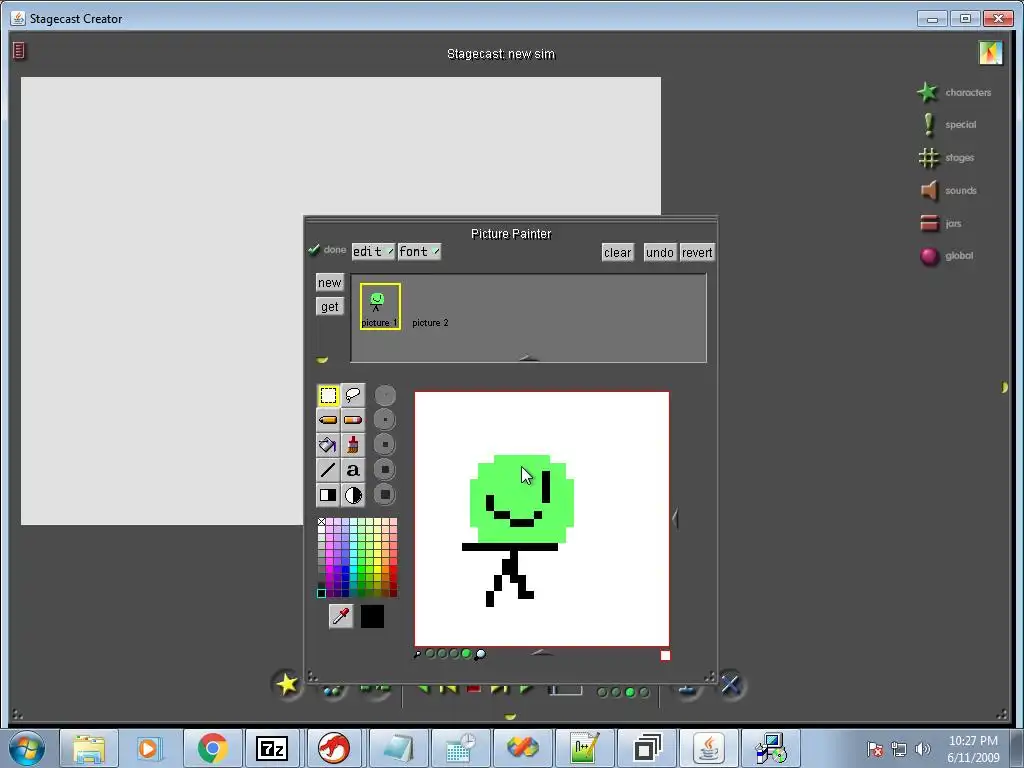Image resolution: width=1024 pixels, height=768 pixels.
Task: Open the stages grid drawer
Action: coord(928,157)
